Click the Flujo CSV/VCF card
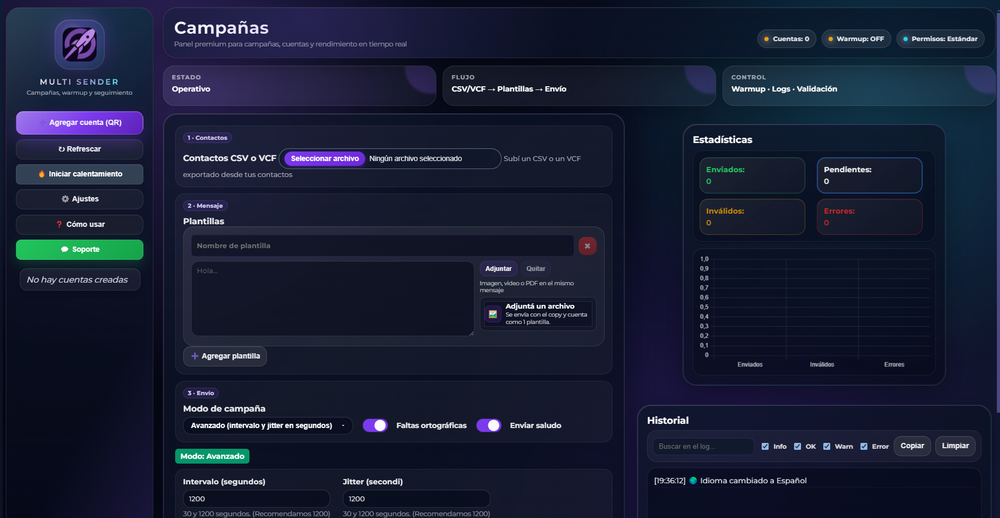The image size is (1000, 518). [579, 85]
